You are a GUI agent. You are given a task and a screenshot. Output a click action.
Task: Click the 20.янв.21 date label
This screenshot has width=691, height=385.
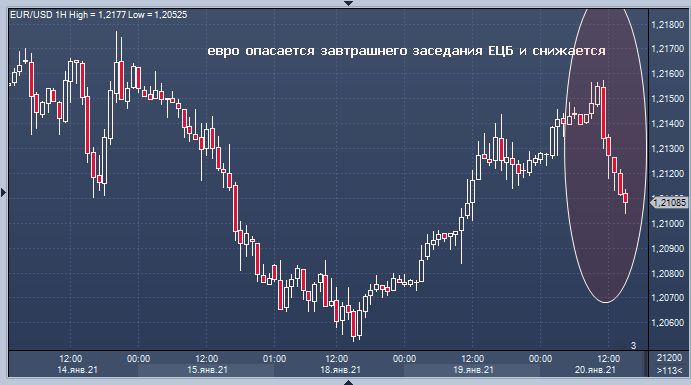pyautogui.click(x=595, y=370)
